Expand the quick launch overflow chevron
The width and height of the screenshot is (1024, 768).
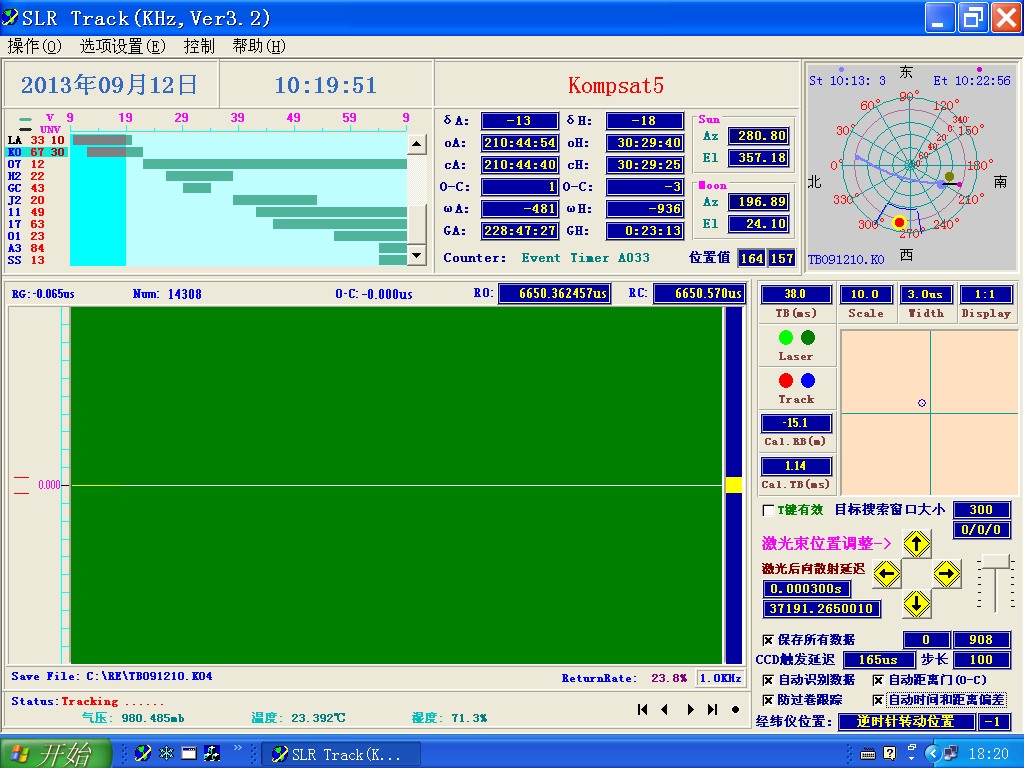(x=238, y=748)
